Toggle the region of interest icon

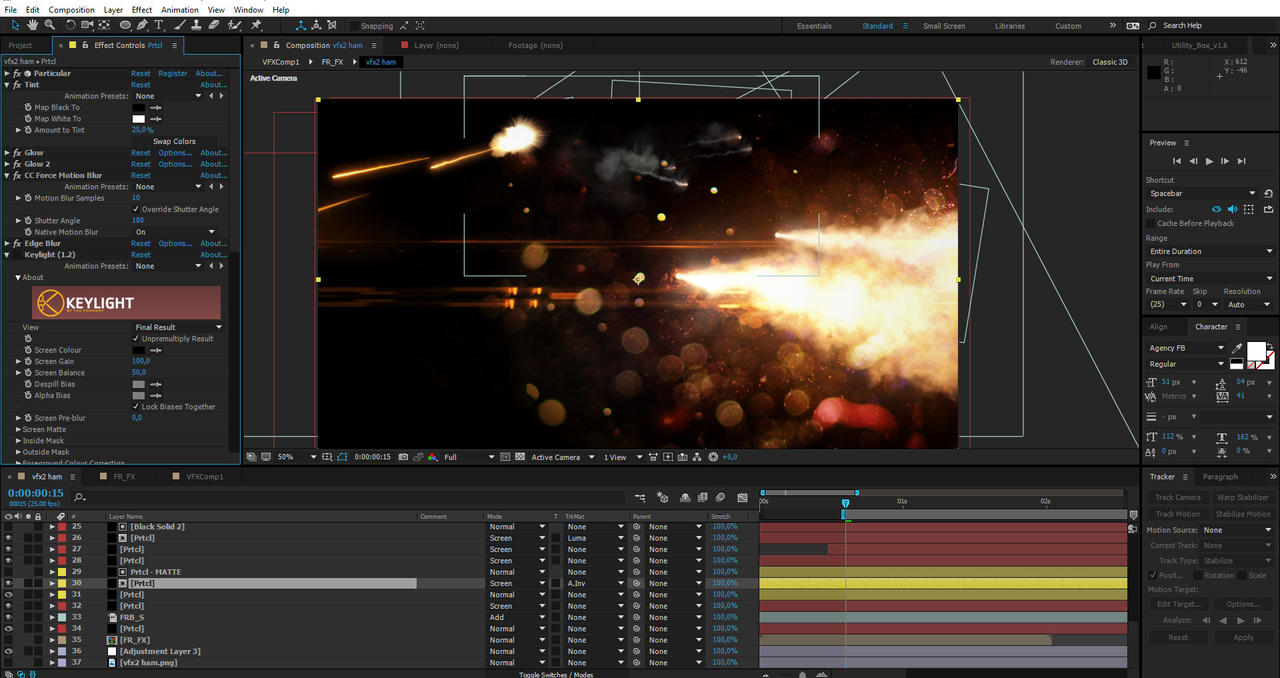504,457
